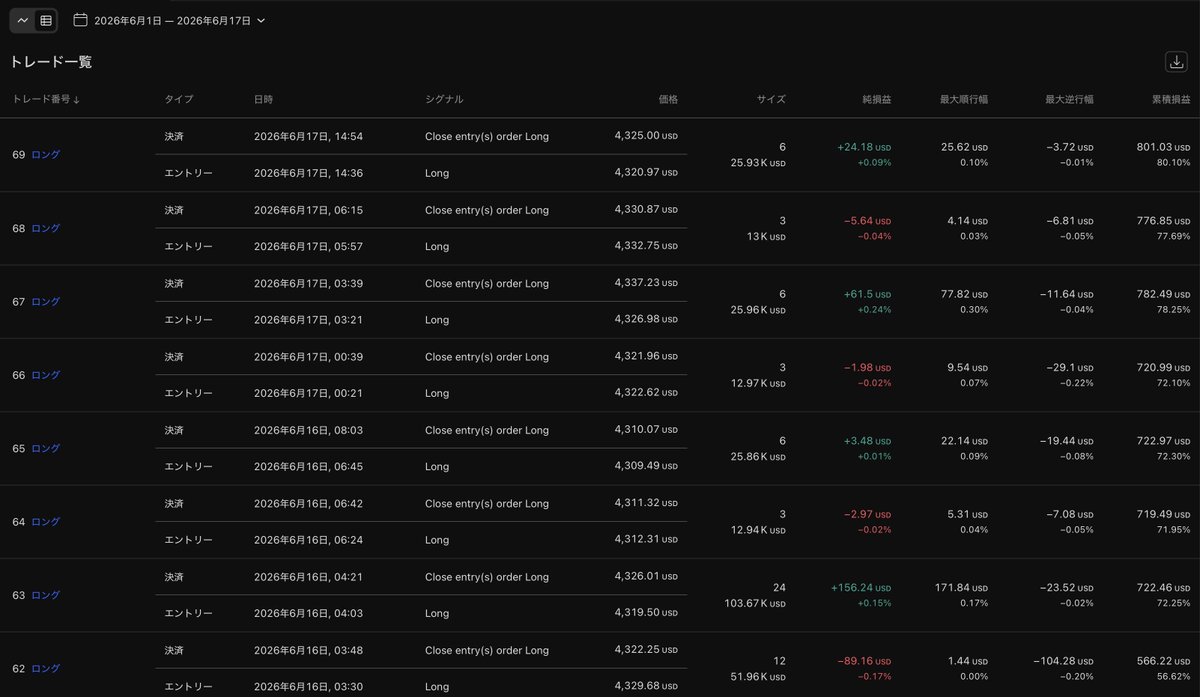
Task: Click the 最大順行幅 column header
Action: [964, 99]
